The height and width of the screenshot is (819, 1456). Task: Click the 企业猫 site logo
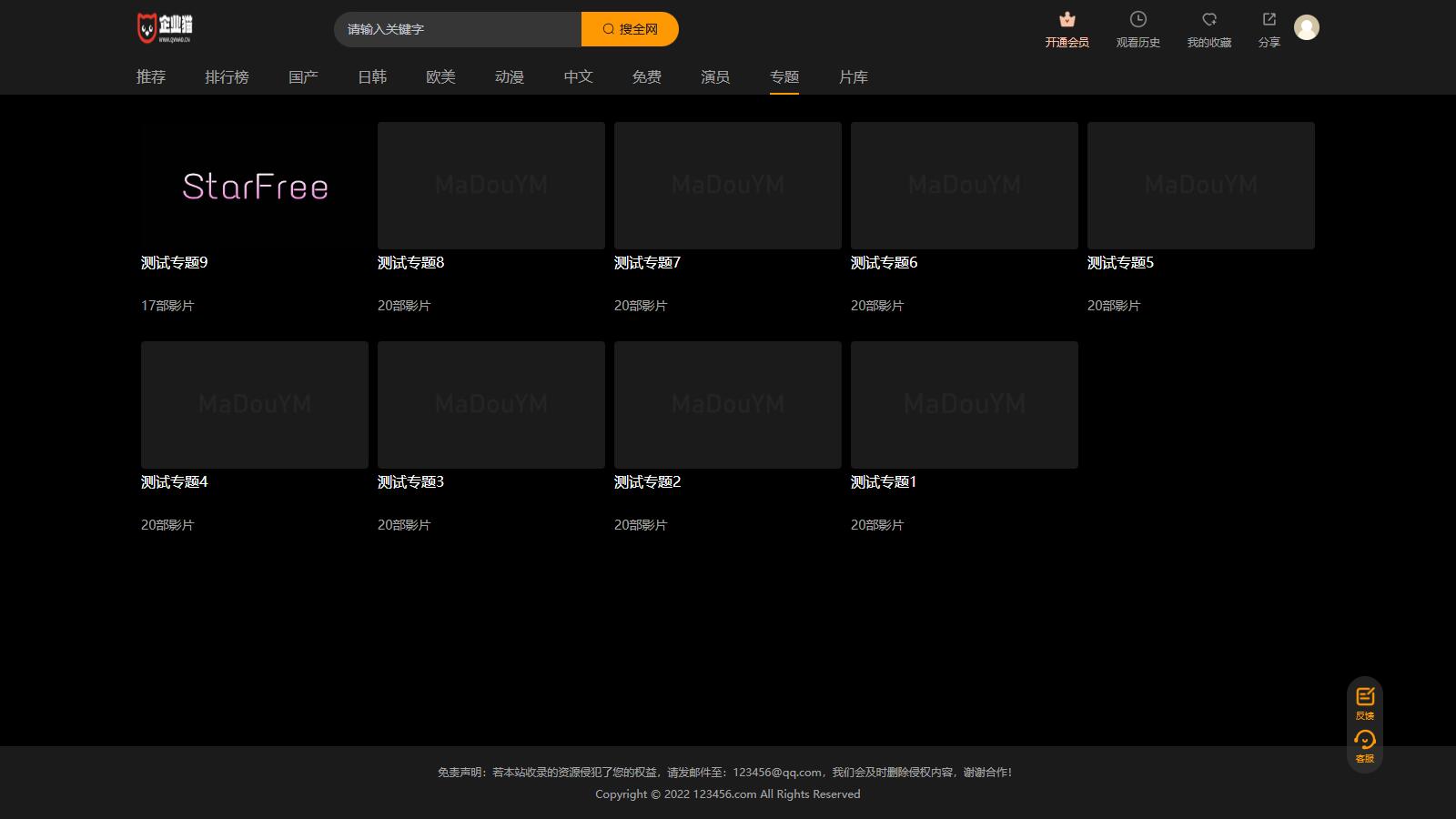[165, 28]
